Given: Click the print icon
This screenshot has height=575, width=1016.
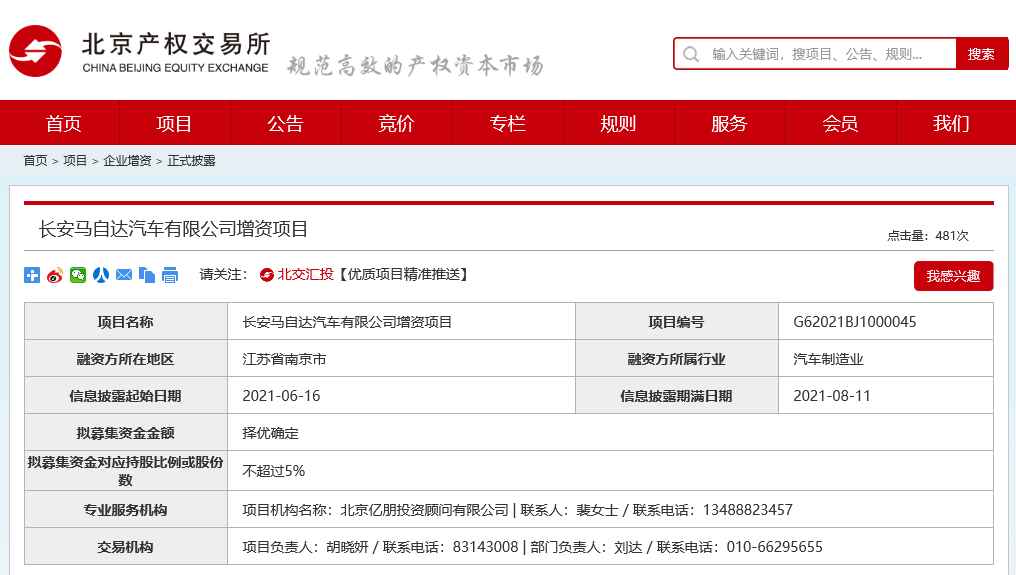Looking at the screenshot, I should (170, 275).
